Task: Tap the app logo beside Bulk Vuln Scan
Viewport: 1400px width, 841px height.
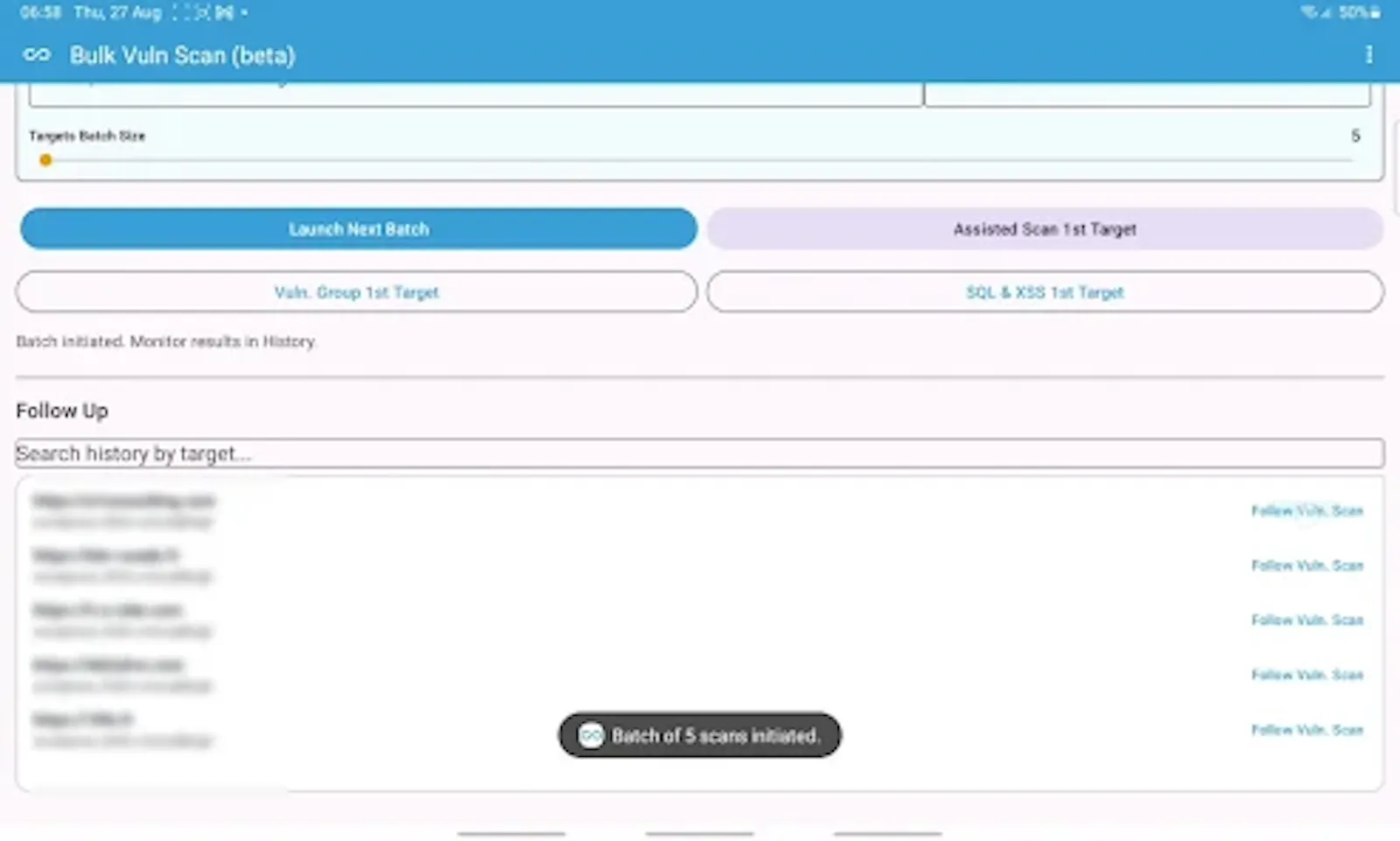Action: coord(37,55)
